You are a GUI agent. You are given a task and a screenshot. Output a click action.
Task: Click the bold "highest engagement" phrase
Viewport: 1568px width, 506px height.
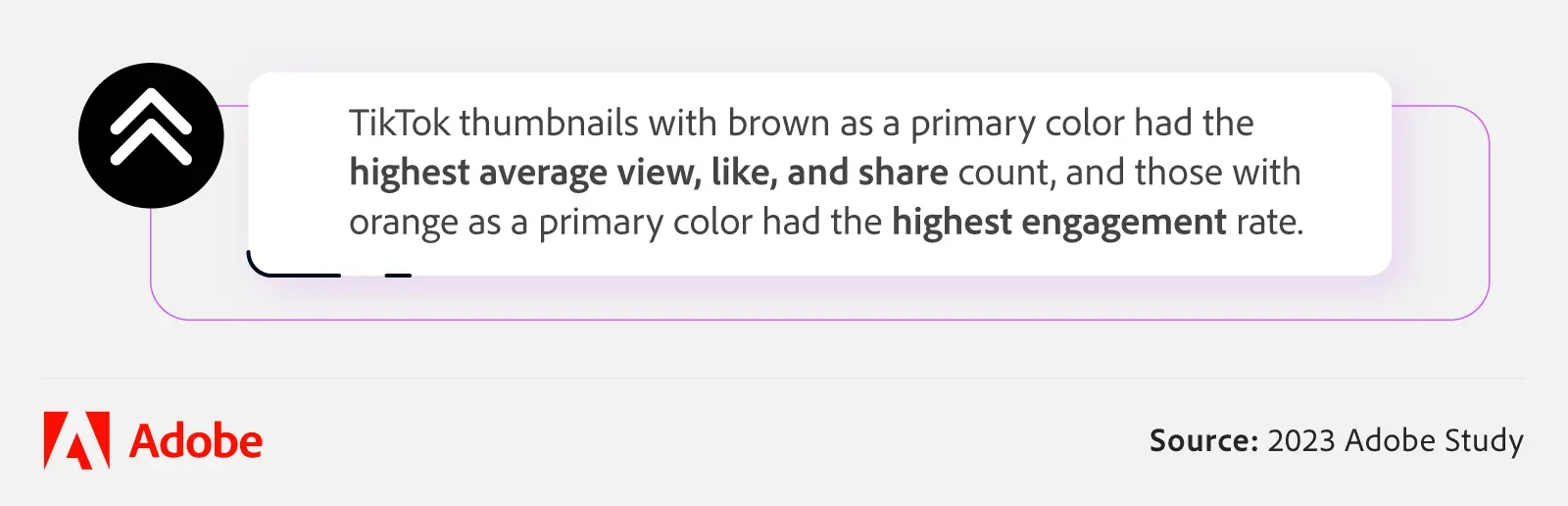1058,223
